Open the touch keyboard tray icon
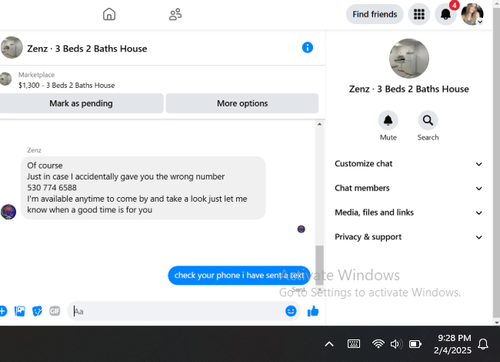Image resolution: width=500 pixels, height=362 pixels. coord(354,344)
